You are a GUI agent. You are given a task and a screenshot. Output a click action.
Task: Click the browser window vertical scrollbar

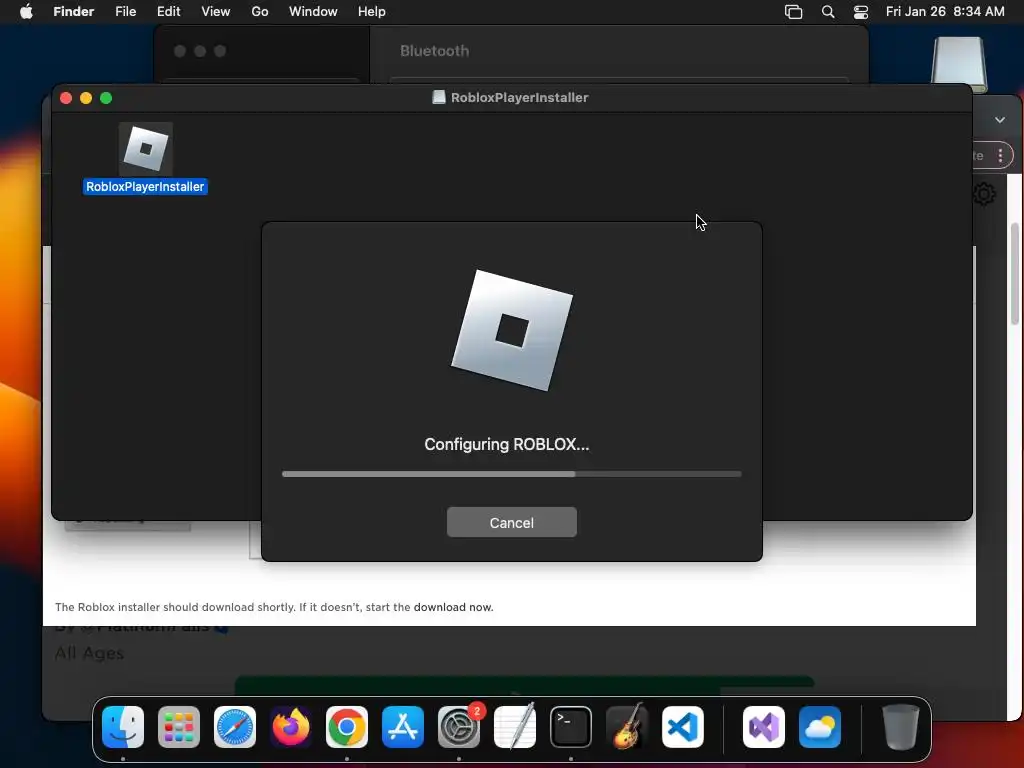tap(1015, 273)
